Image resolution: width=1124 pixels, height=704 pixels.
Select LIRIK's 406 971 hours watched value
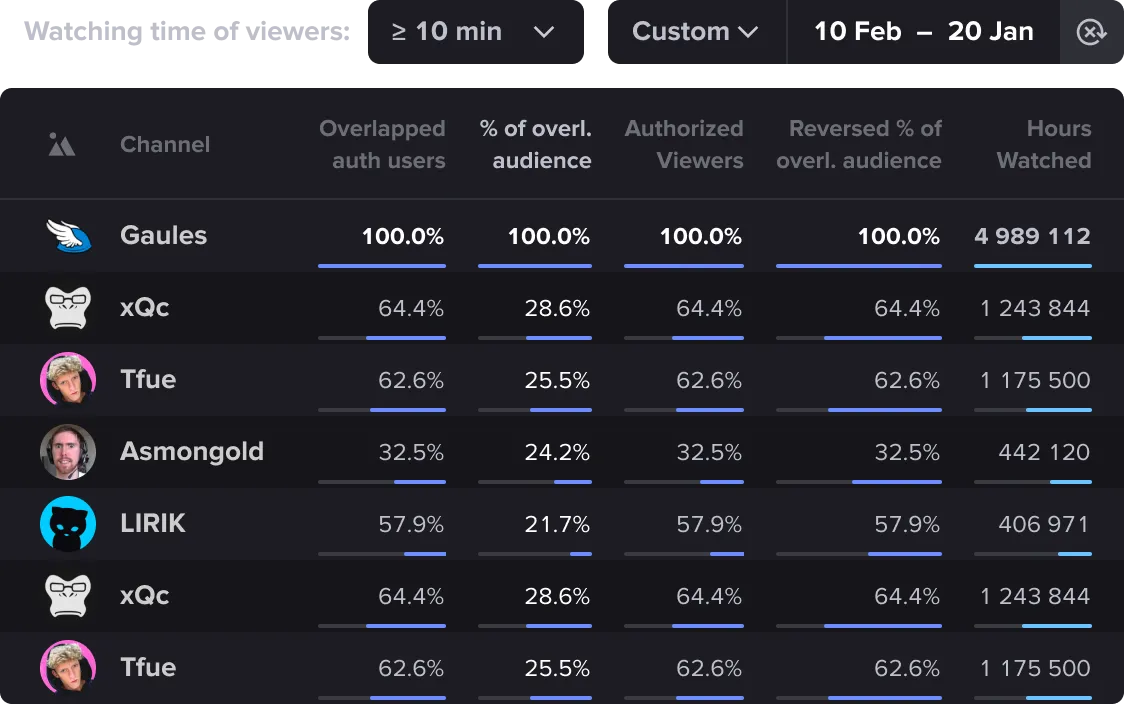point(1043,524)
